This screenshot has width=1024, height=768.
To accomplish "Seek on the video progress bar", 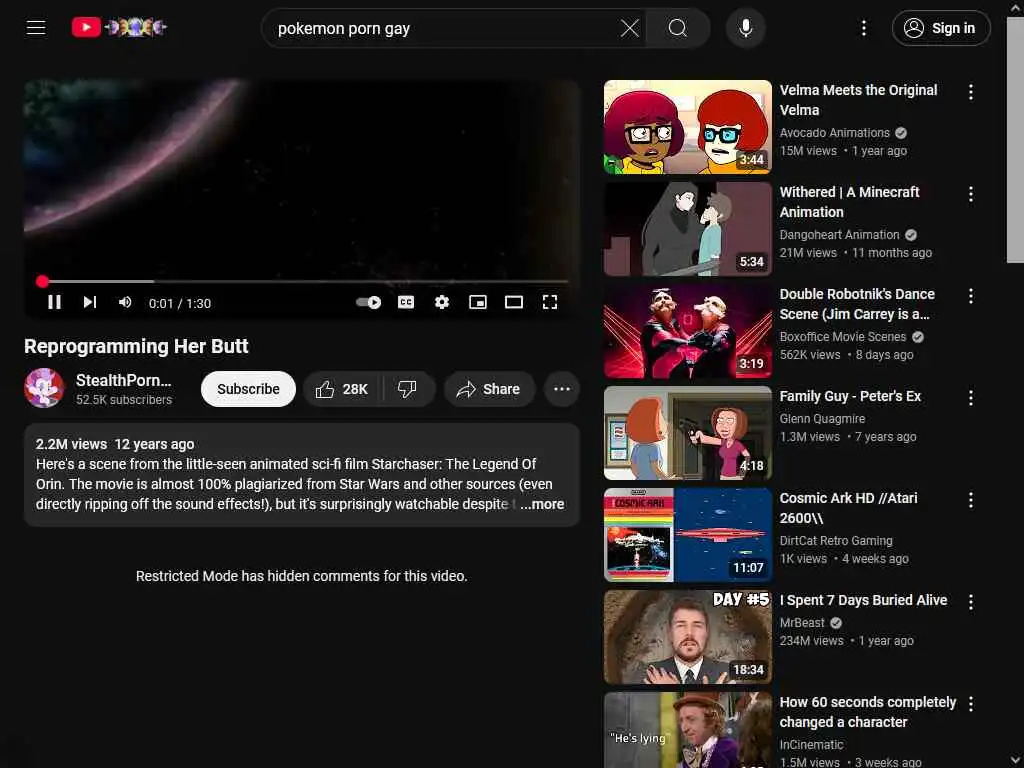I will pyautogui.click(x=302, y=281).
